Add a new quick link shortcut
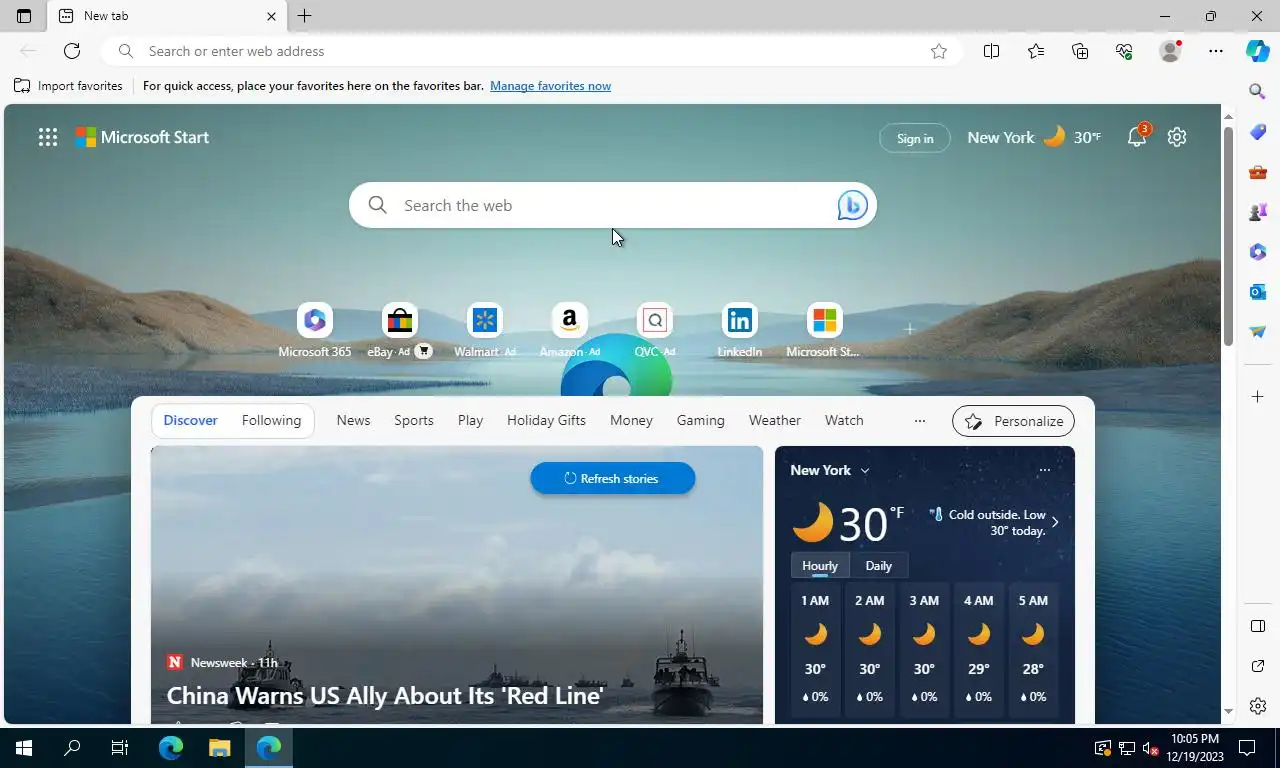Image resolution: width=1280 pixels, height=768 pixels. pyautogui.click(x=909, y=329)
